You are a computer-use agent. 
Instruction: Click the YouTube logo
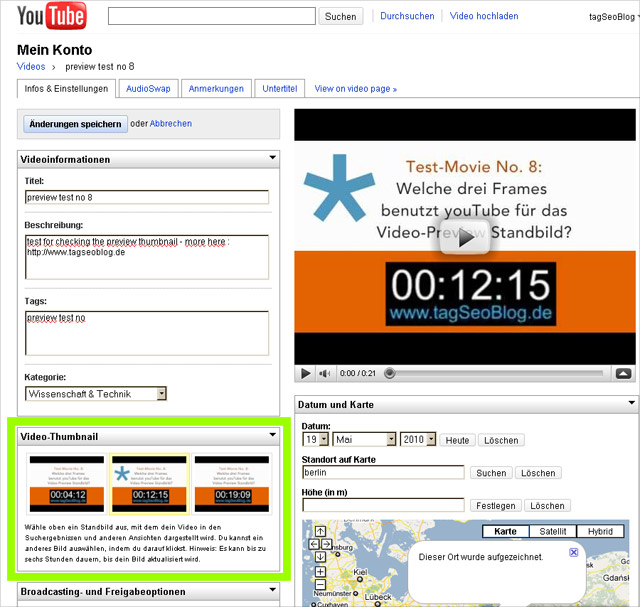click(52, 16)
